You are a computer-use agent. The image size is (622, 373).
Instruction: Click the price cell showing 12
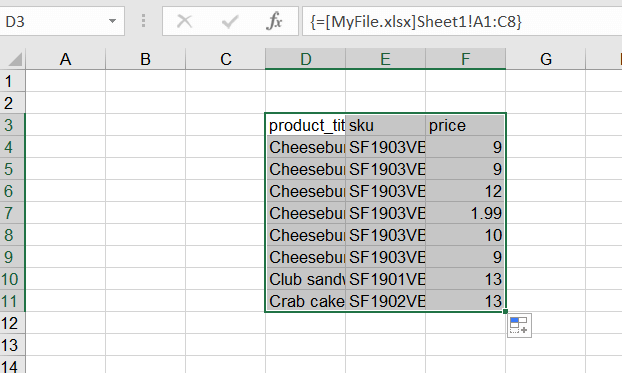(466, 191)
